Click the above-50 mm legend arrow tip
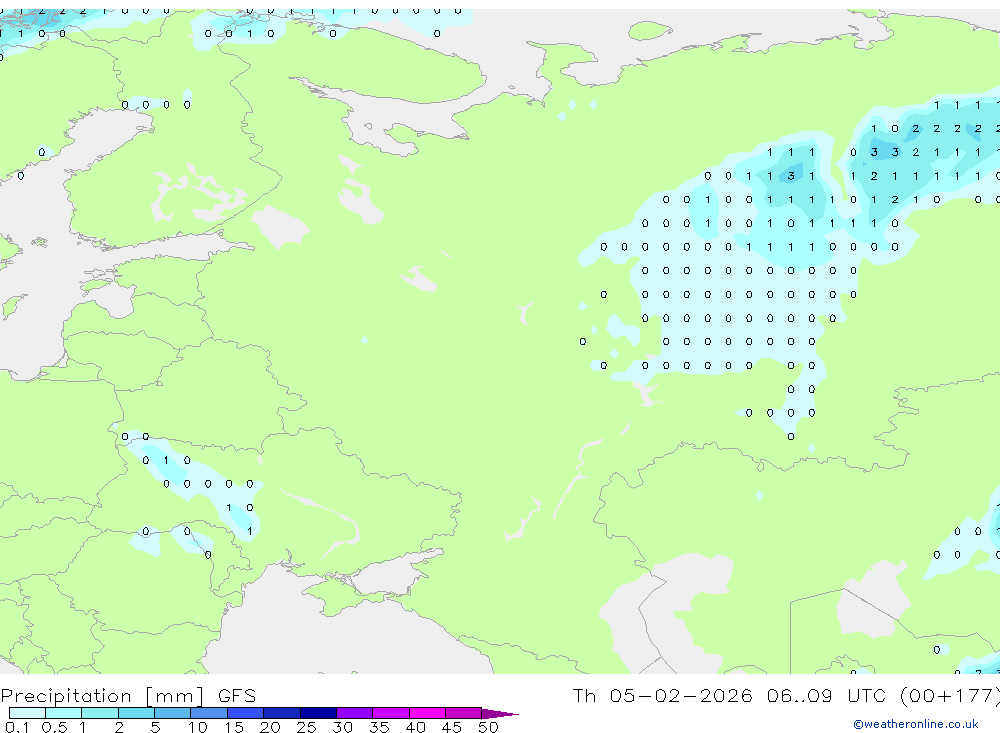Image resolution: width=1000 pixels, height=733 pixels. click(x=500, y=713)
